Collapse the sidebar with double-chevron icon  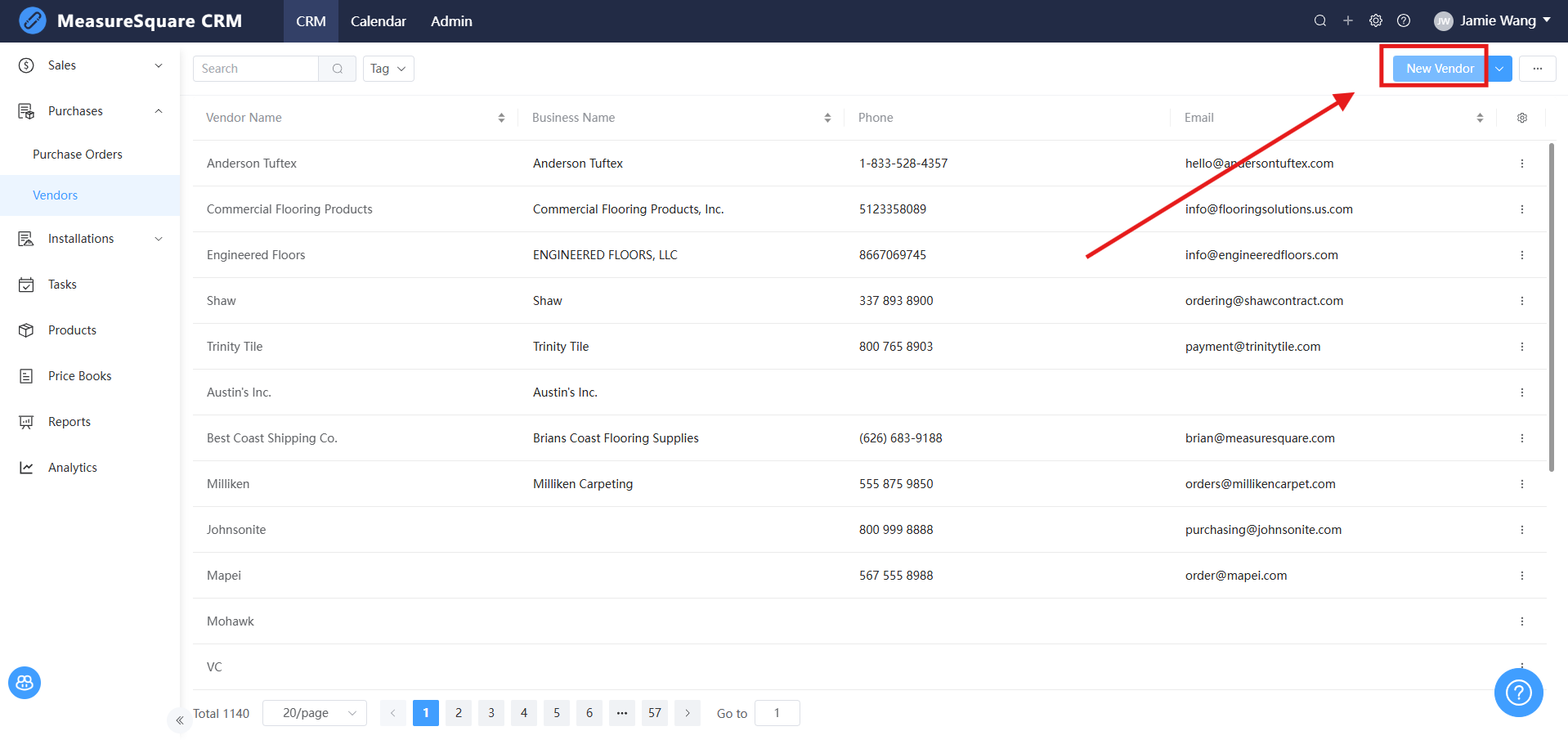click(x=180, y=720)
